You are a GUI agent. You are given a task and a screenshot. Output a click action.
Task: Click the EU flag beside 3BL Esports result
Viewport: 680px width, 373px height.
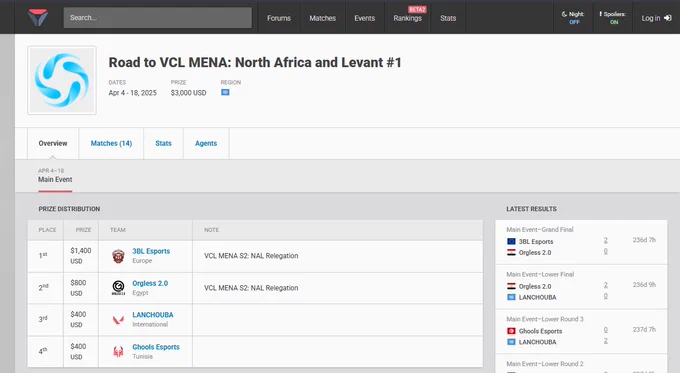[511, 242]
